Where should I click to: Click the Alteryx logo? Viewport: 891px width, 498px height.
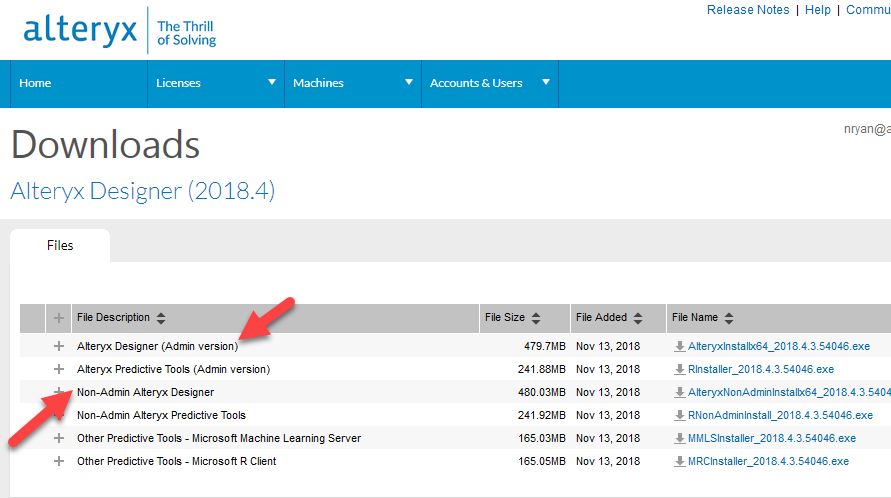point(120,31)
